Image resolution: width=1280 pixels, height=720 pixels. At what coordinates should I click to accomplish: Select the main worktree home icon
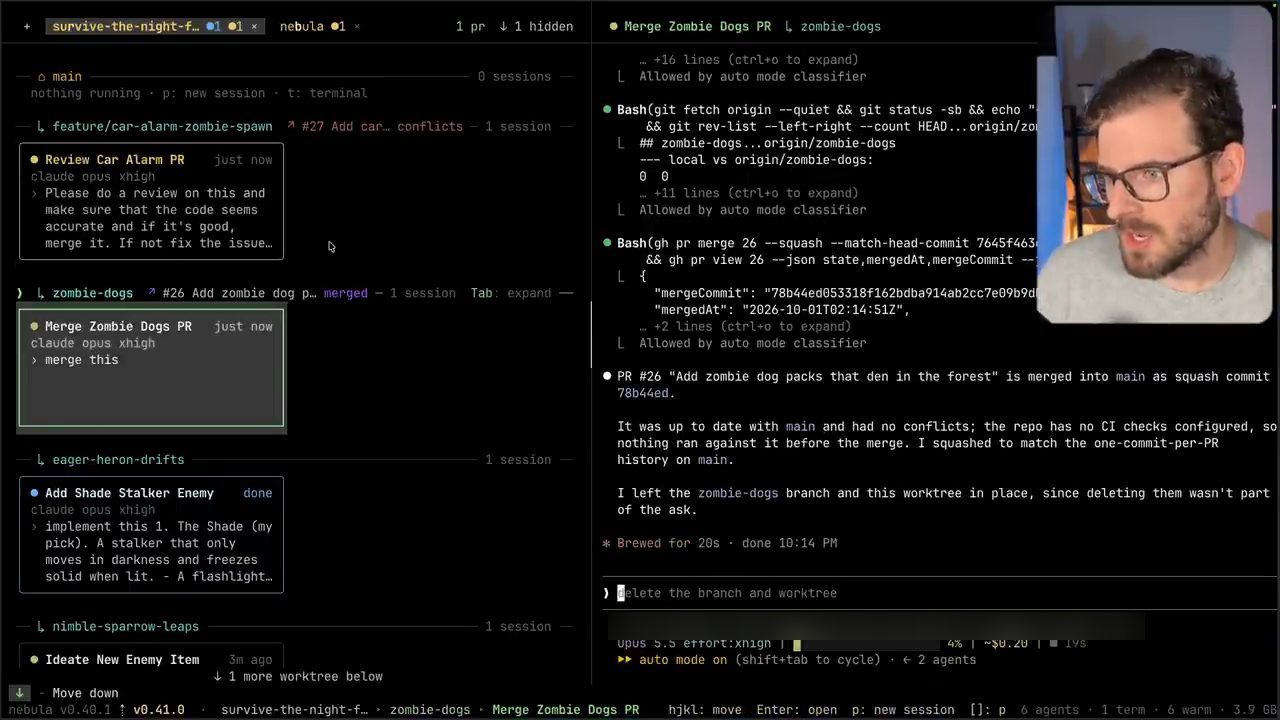coord(42,76)
